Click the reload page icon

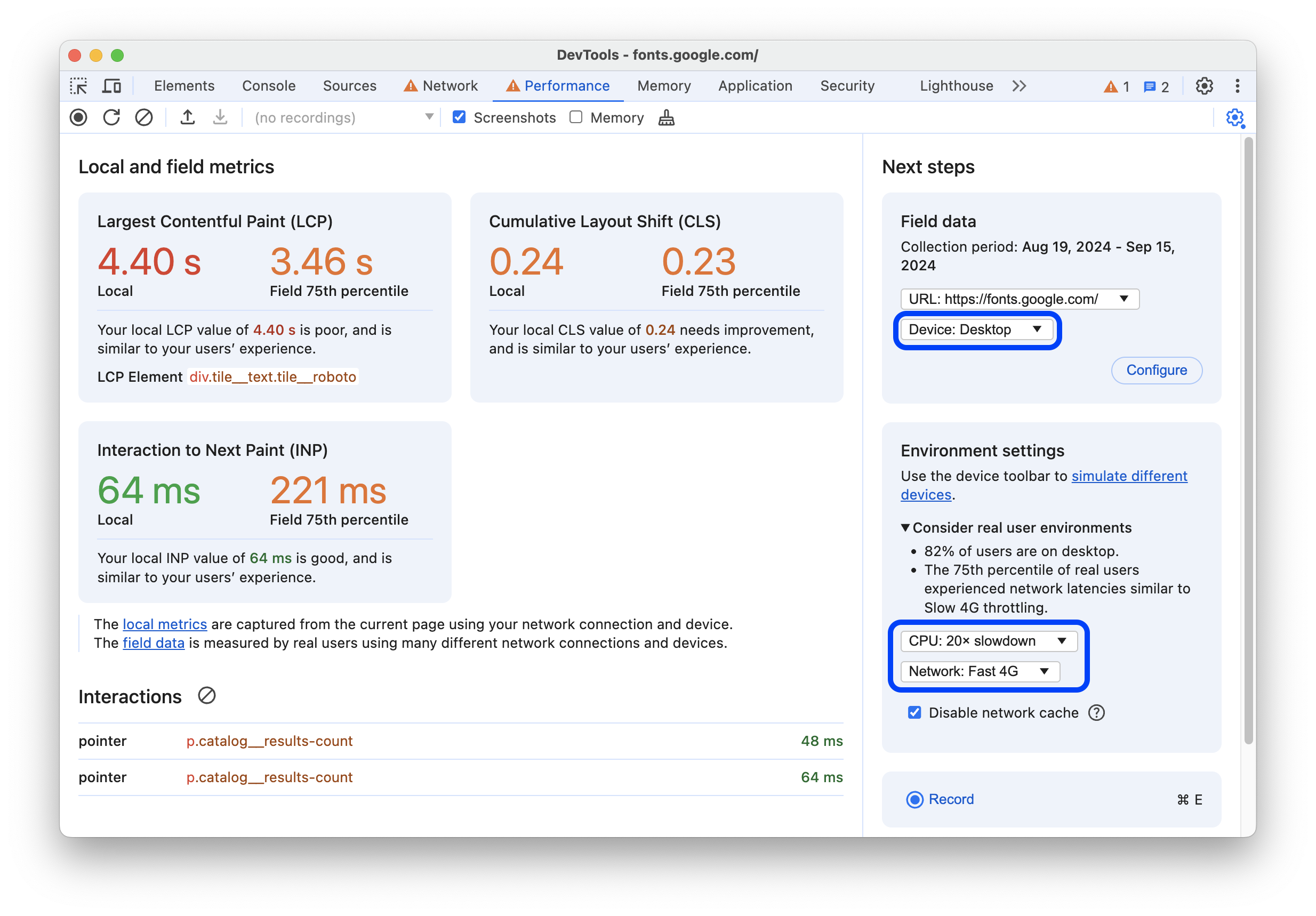[111, 118]
